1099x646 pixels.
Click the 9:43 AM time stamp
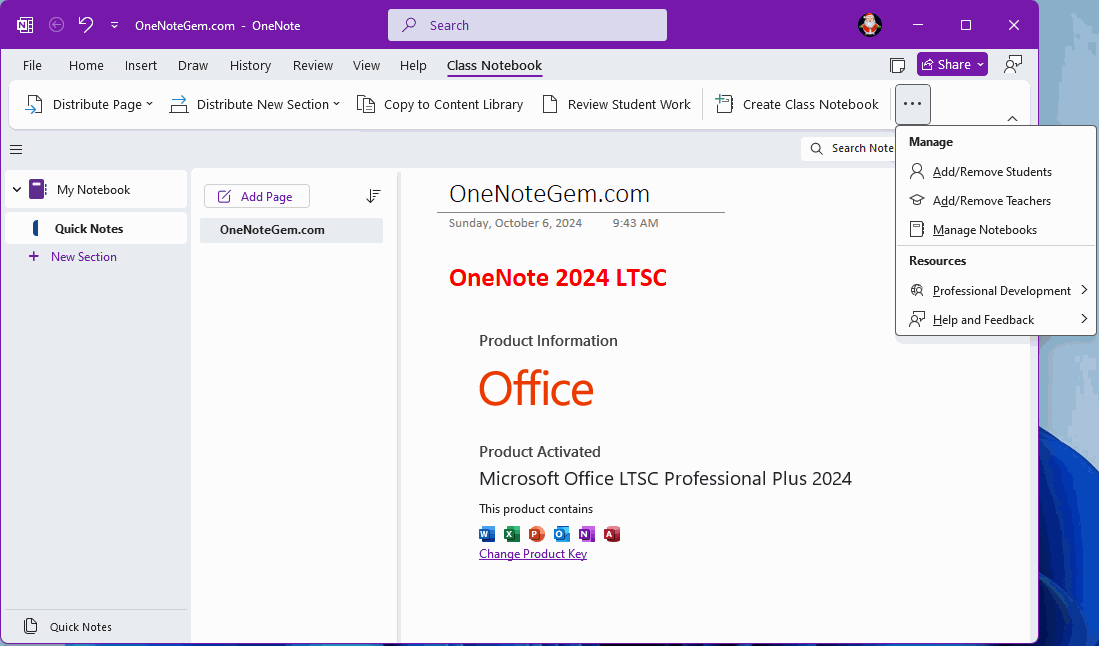click(635, 223)
